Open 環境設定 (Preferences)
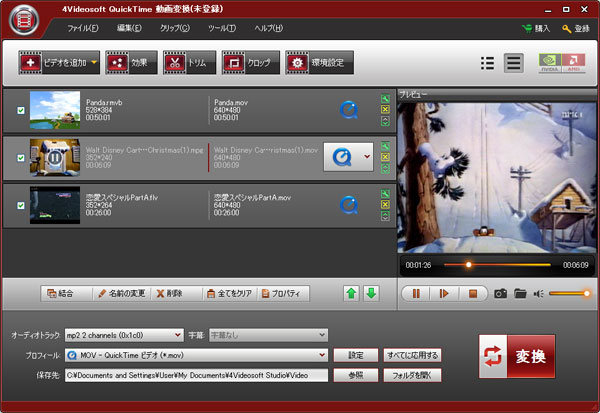 click(319, 62)
